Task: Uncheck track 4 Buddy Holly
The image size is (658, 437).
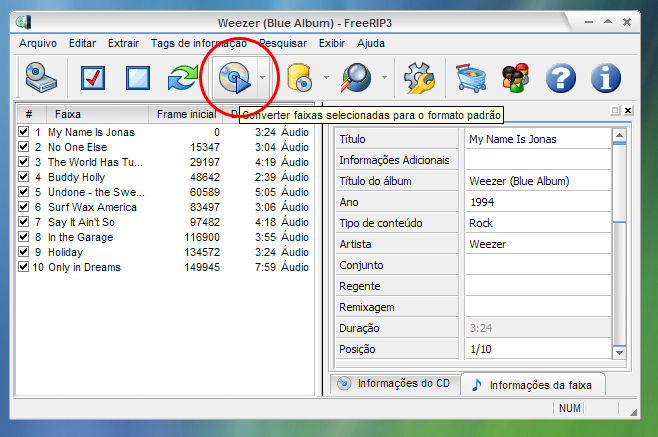Action: click(x=24, y=177)
